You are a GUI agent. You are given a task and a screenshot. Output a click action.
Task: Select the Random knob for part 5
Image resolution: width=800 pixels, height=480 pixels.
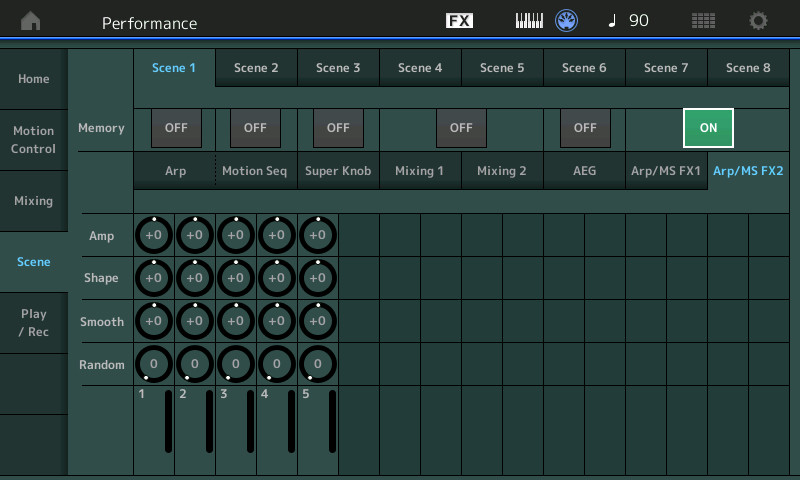(x=317, y=365)
